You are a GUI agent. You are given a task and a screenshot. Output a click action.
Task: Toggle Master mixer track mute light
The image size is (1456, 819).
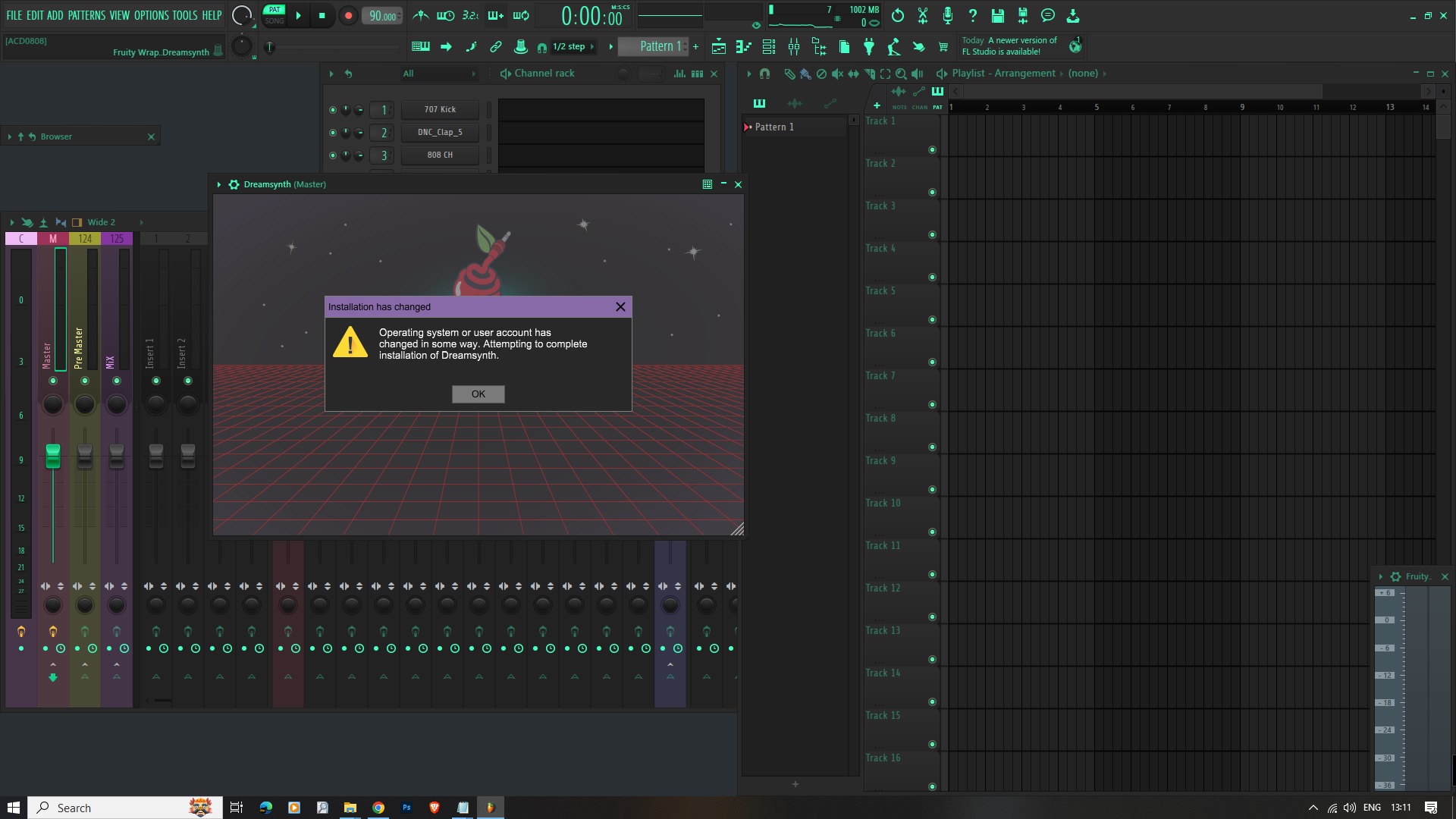point(52,381)
